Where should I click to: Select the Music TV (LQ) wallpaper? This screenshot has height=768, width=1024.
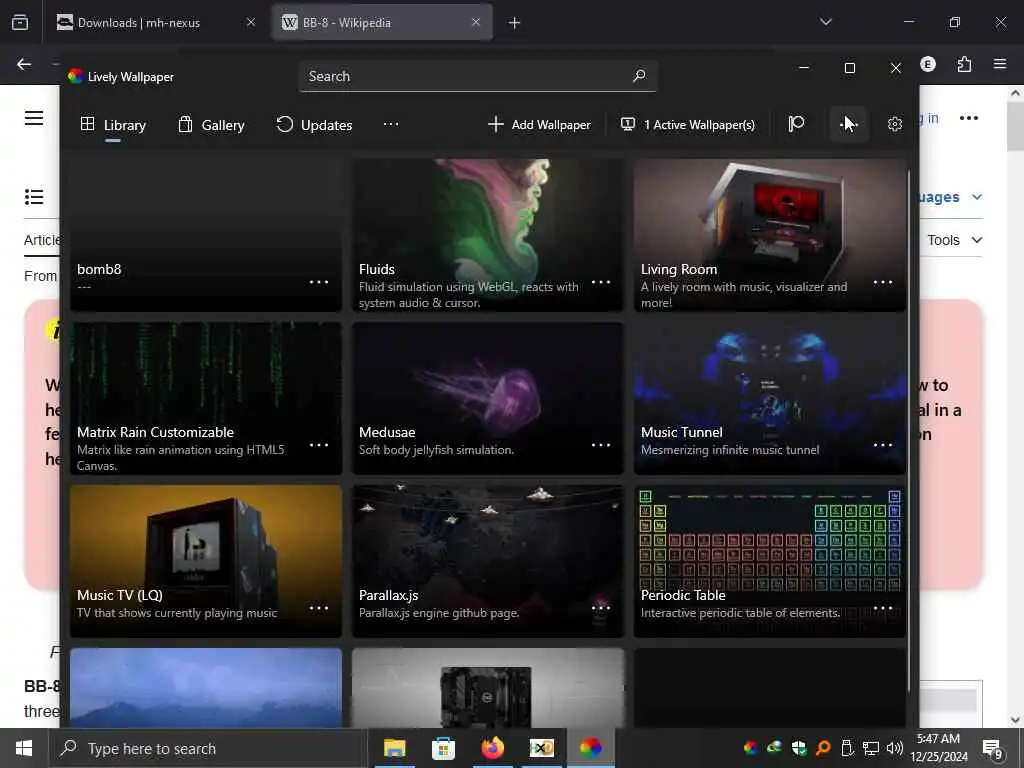pos(206,561)
